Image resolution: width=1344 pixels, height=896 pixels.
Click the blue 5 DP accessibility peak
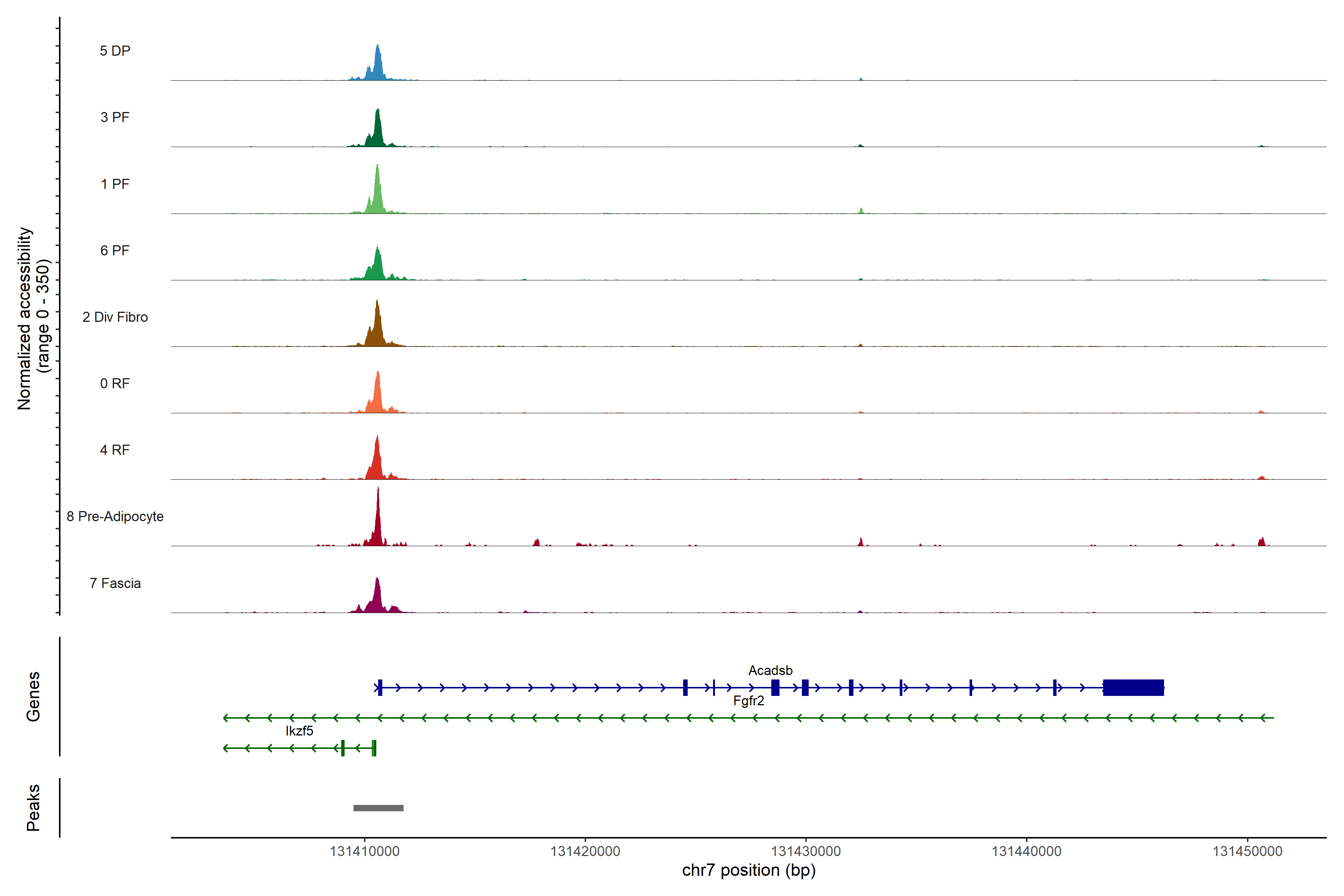[x=377, y=66]
